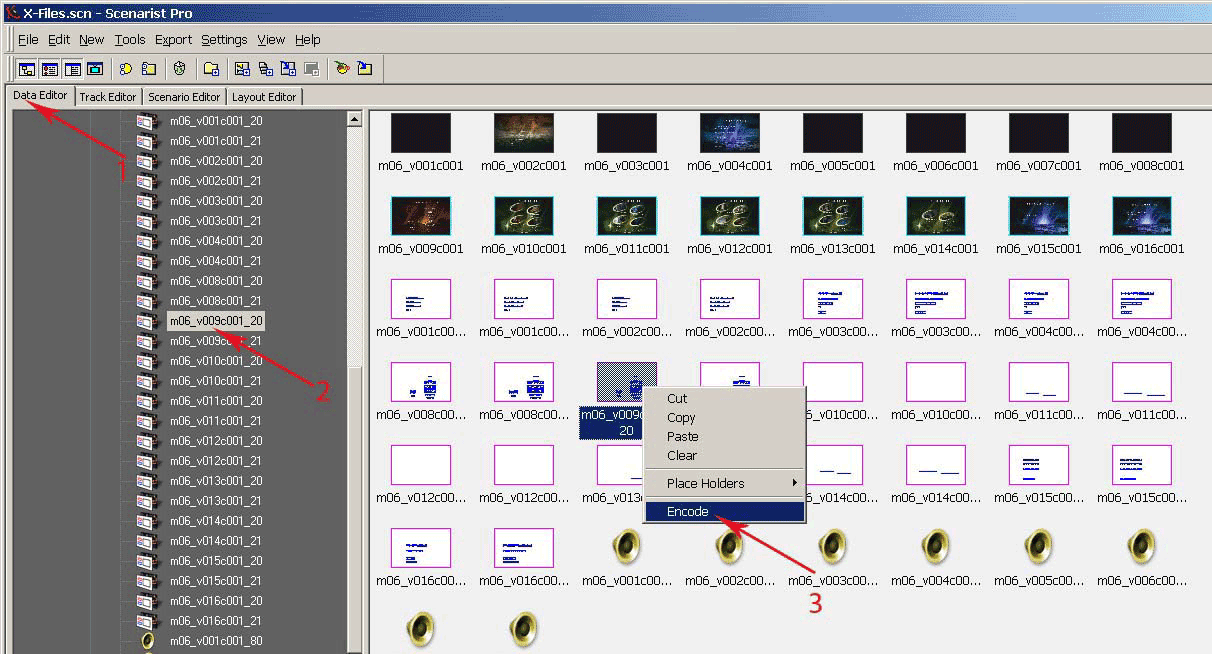
Task: Switch to the Layout Editor tab
Action: (264, 97)
